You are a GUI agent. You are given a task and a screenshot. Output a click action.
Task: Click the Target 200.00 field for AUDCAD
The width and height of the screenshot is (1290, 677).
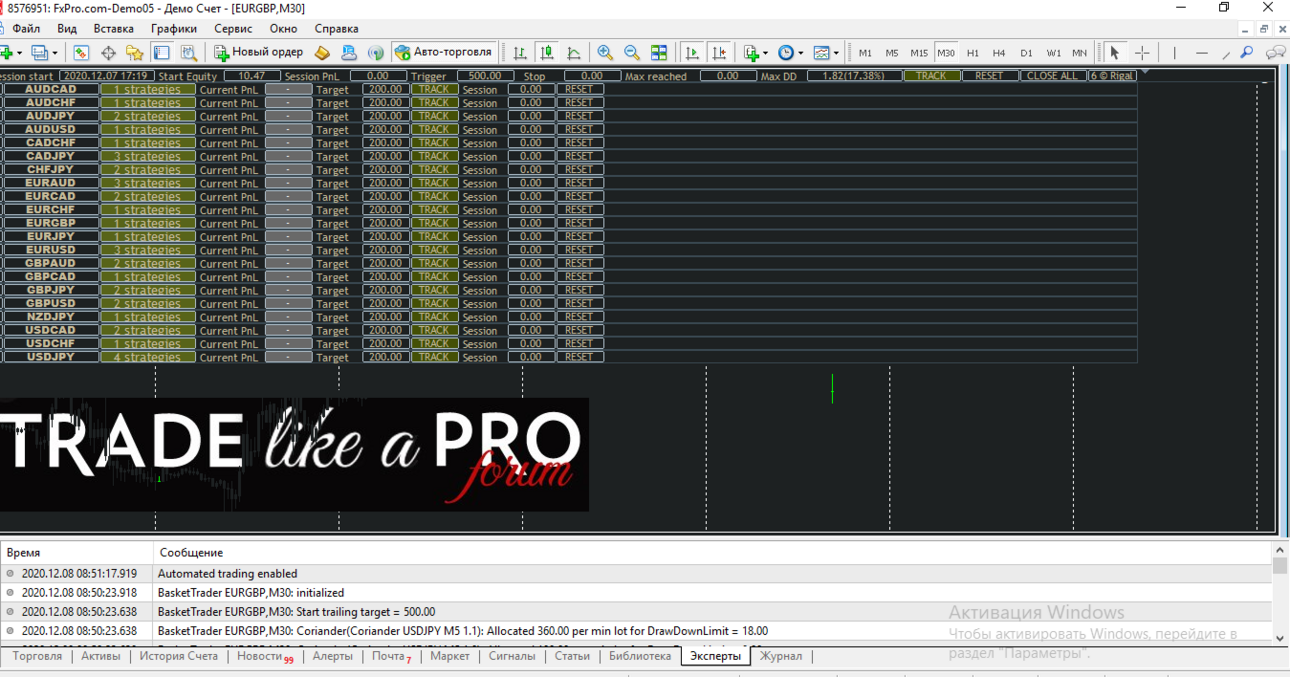coord(385,89)
